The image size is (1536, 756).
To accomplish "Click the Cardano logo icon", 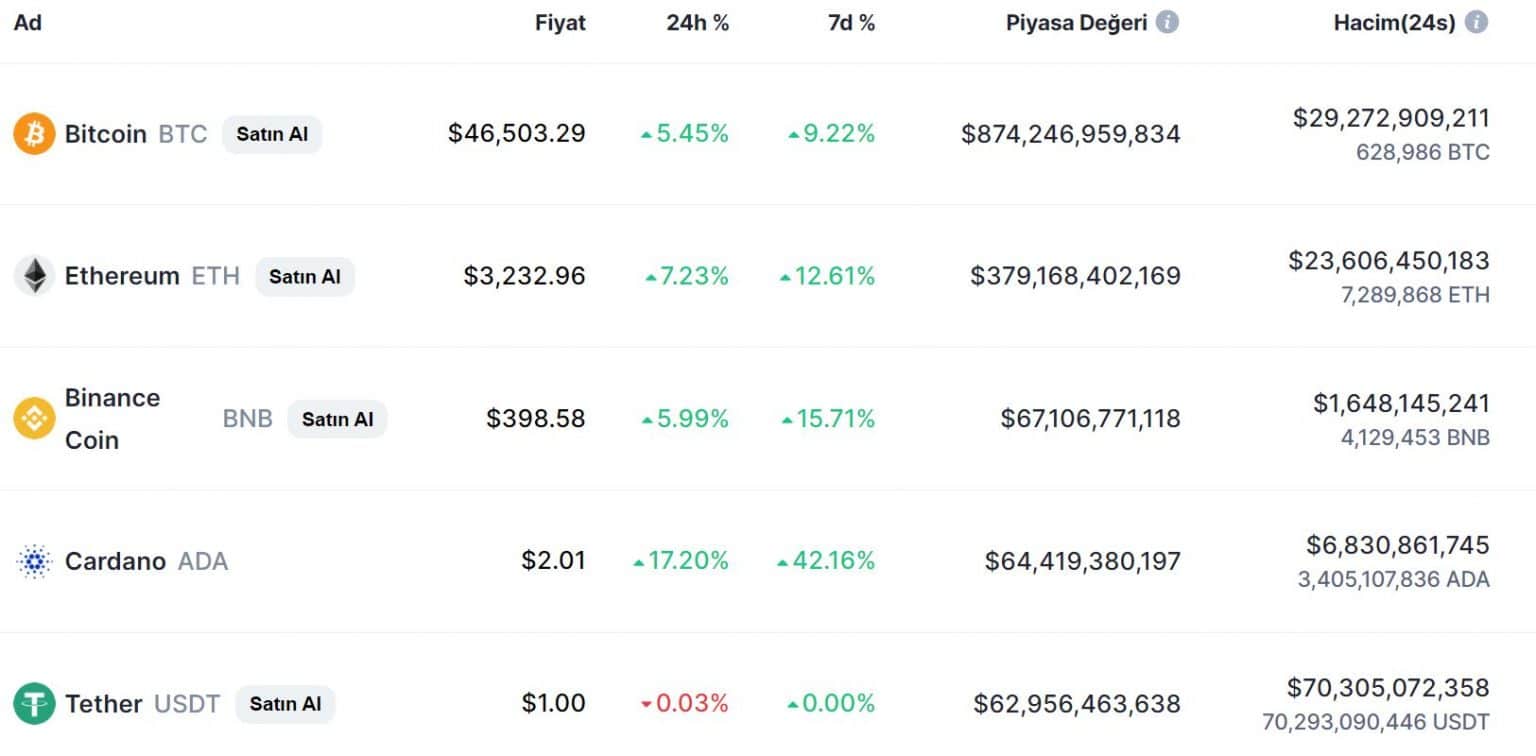I will (x=34, y=561).
